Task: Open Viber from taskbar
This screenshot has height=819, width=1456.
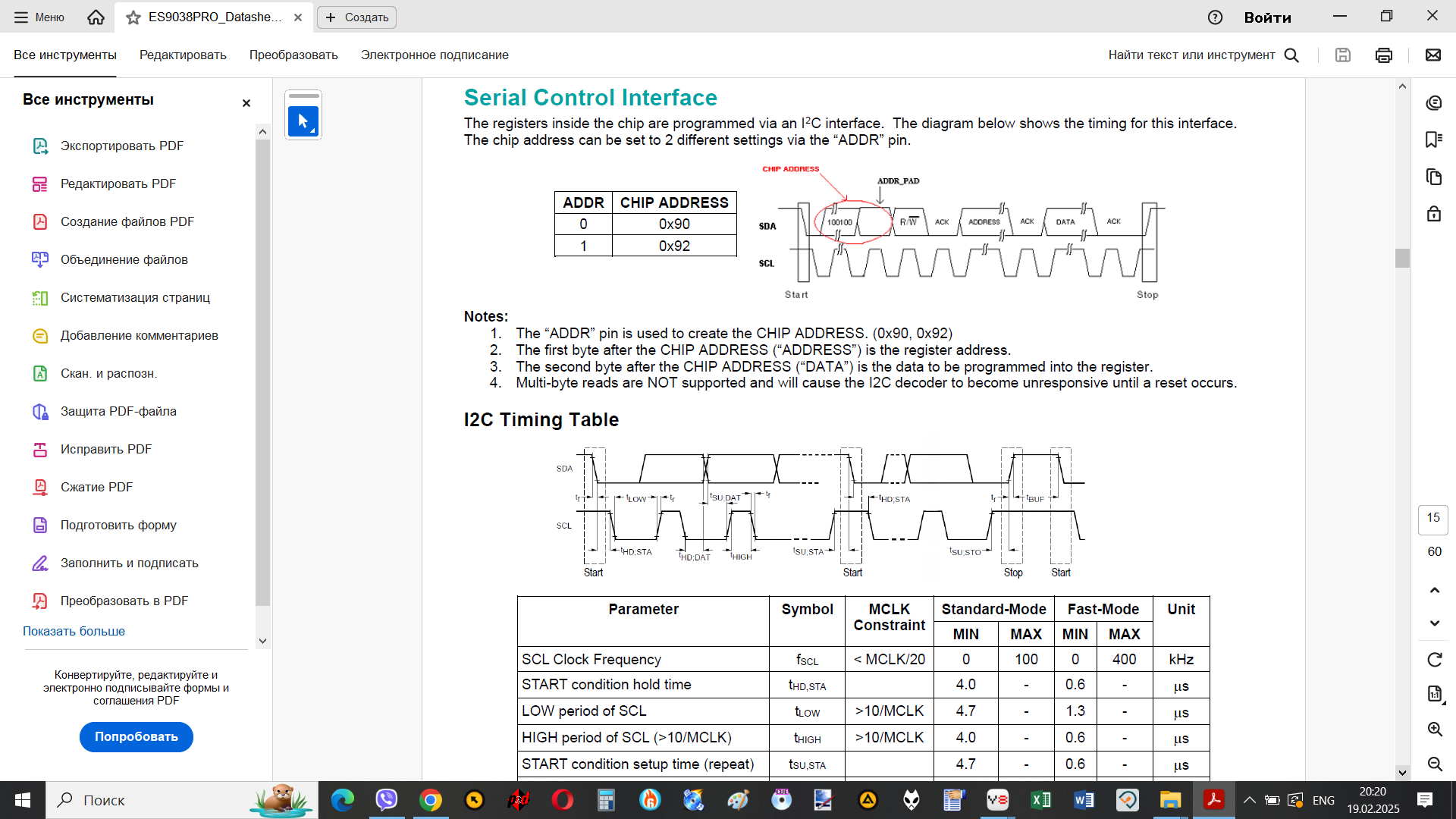Action: click(x=387, y=800)
